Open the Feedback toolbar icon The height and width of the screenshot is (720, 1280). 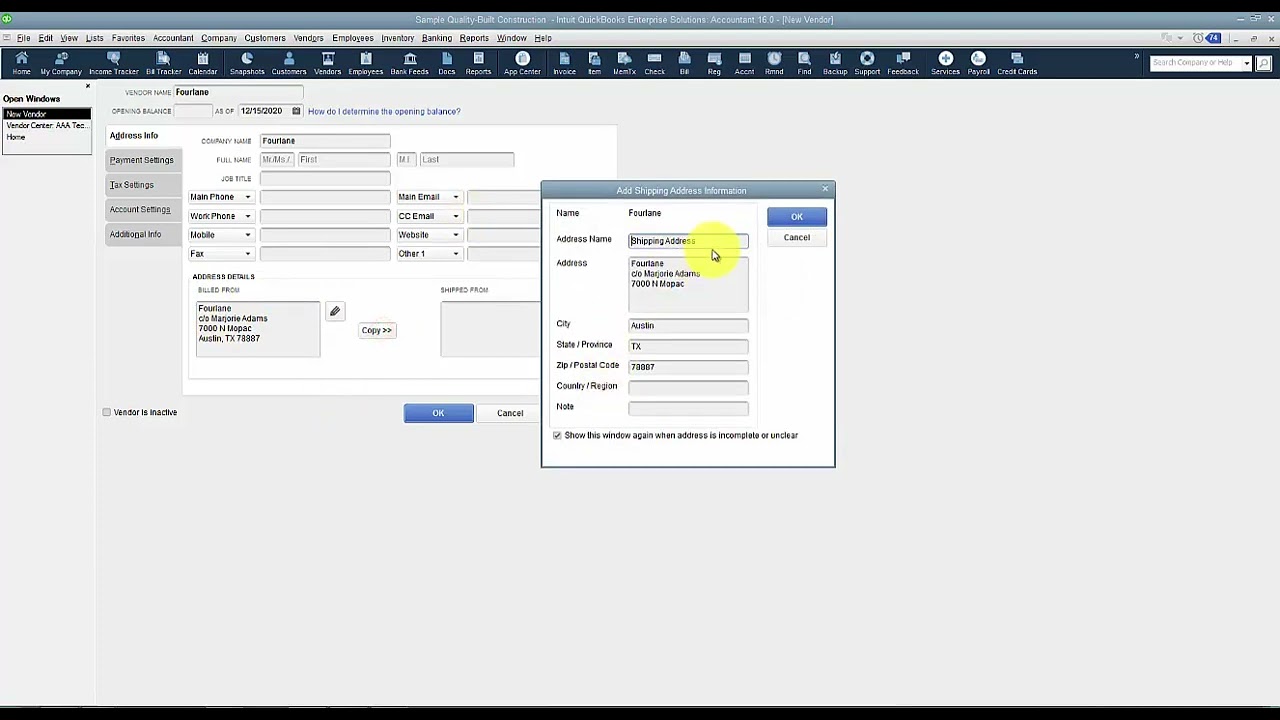click(x=903, y=63)
